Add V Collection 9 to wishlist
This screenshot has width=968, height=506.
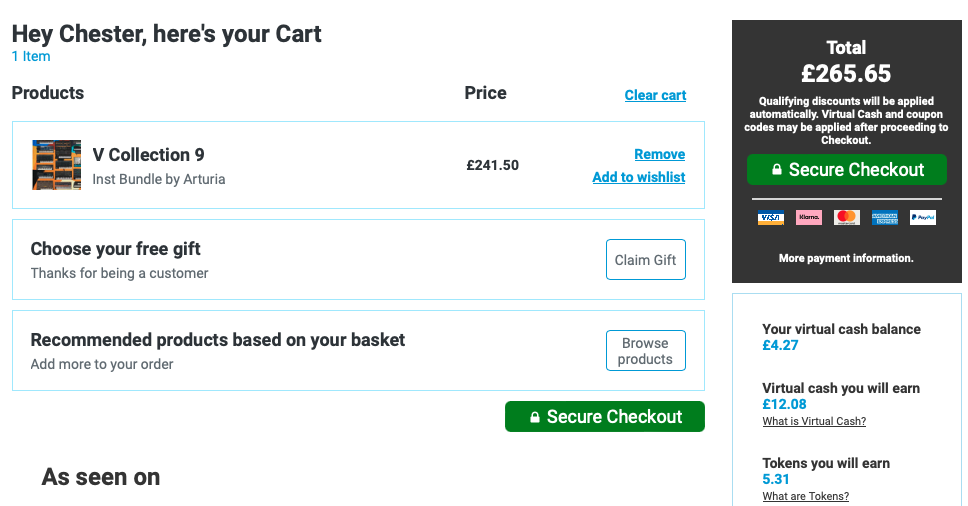[x=638, y=177]
